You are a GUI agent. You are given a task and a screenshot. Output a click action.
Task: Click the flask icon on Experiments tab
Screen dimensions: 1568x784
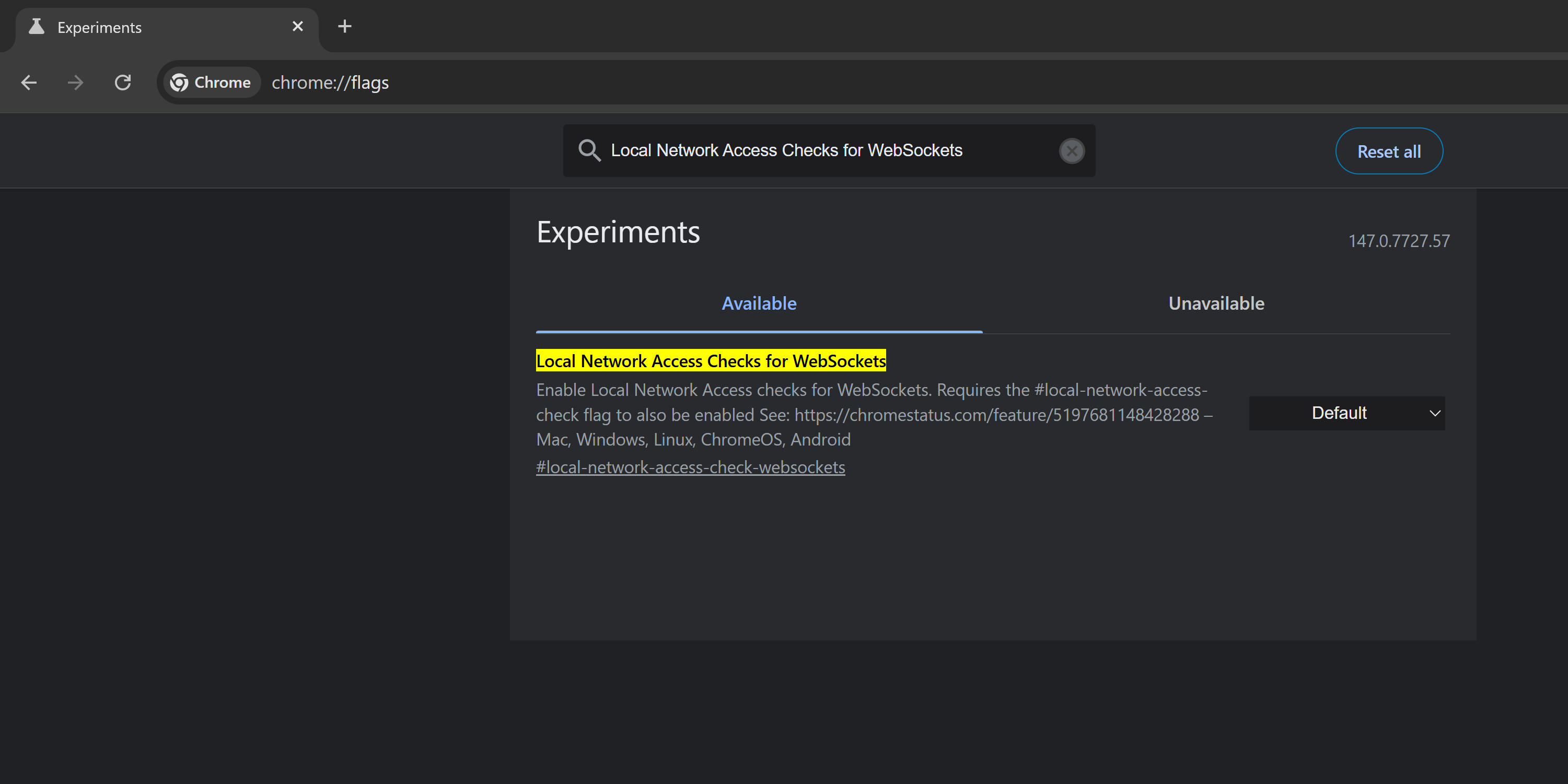pyautogui.click(x=37, y=27)
